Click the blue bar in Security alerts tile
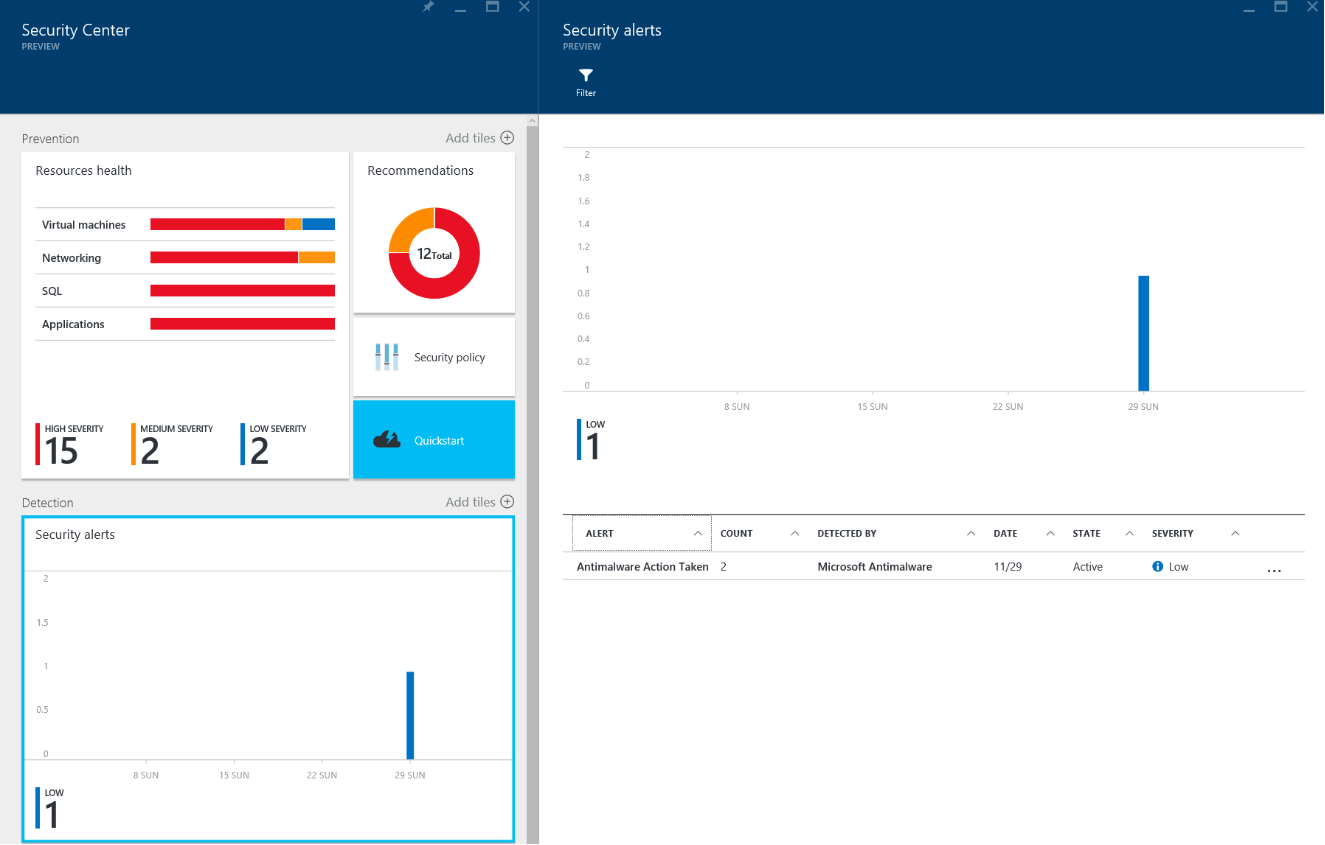This screenshot has height=845, width=1325. (x=410, y=715)
